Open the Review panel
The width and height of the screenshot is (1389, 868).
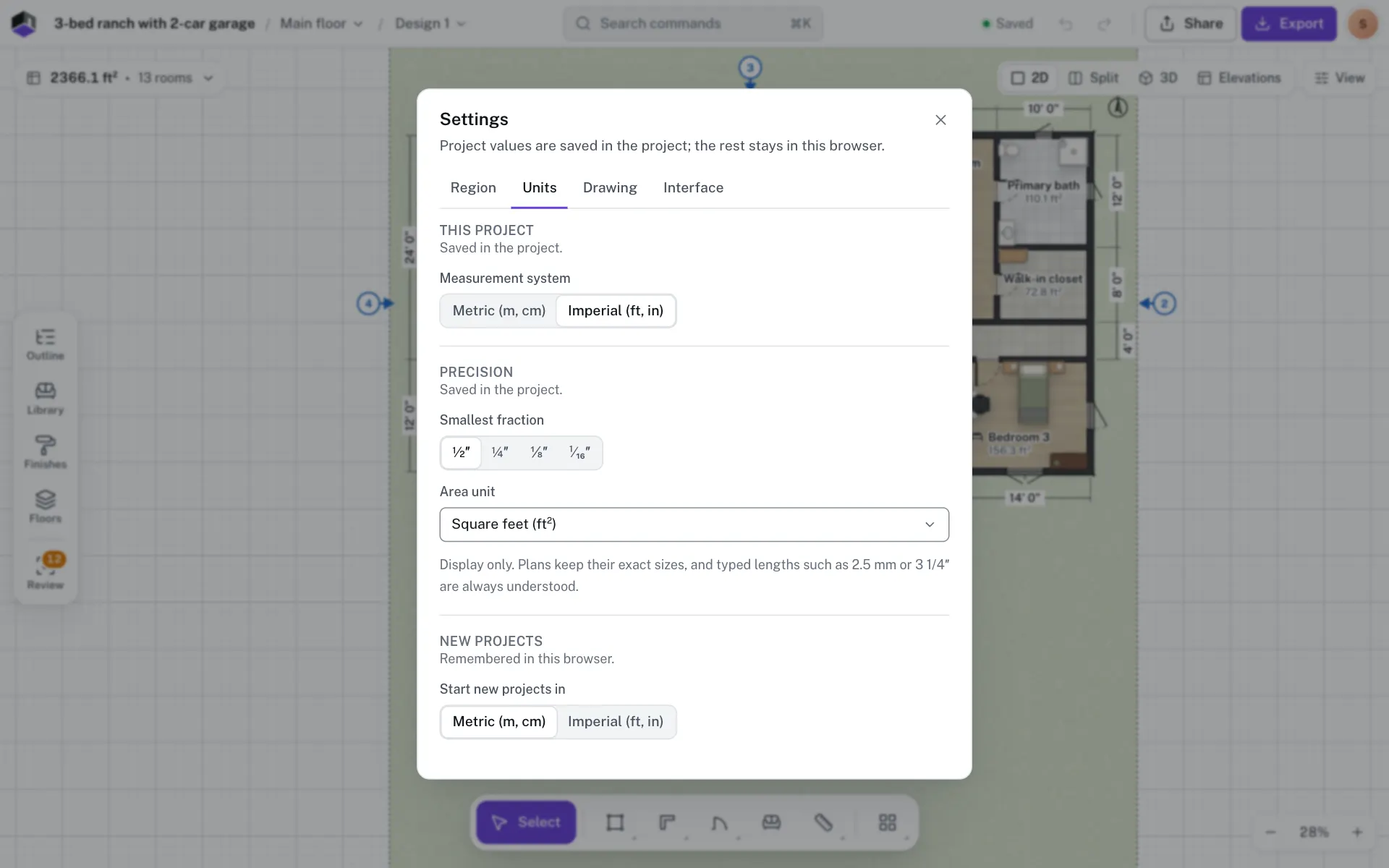click(46, 571)
